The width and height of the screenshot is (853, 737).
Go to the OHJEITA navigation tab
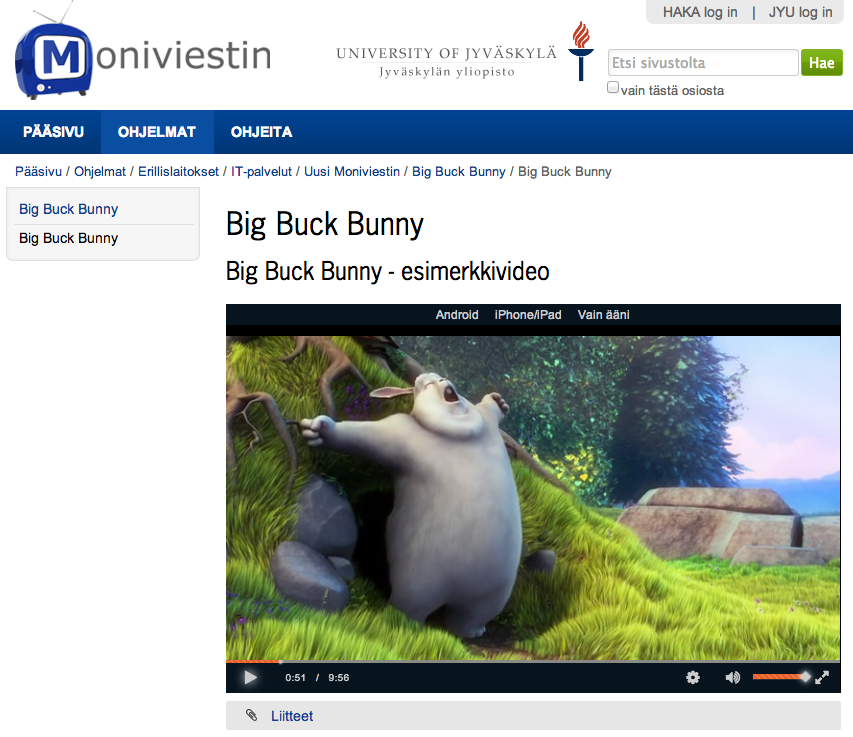tap(261, 132)
